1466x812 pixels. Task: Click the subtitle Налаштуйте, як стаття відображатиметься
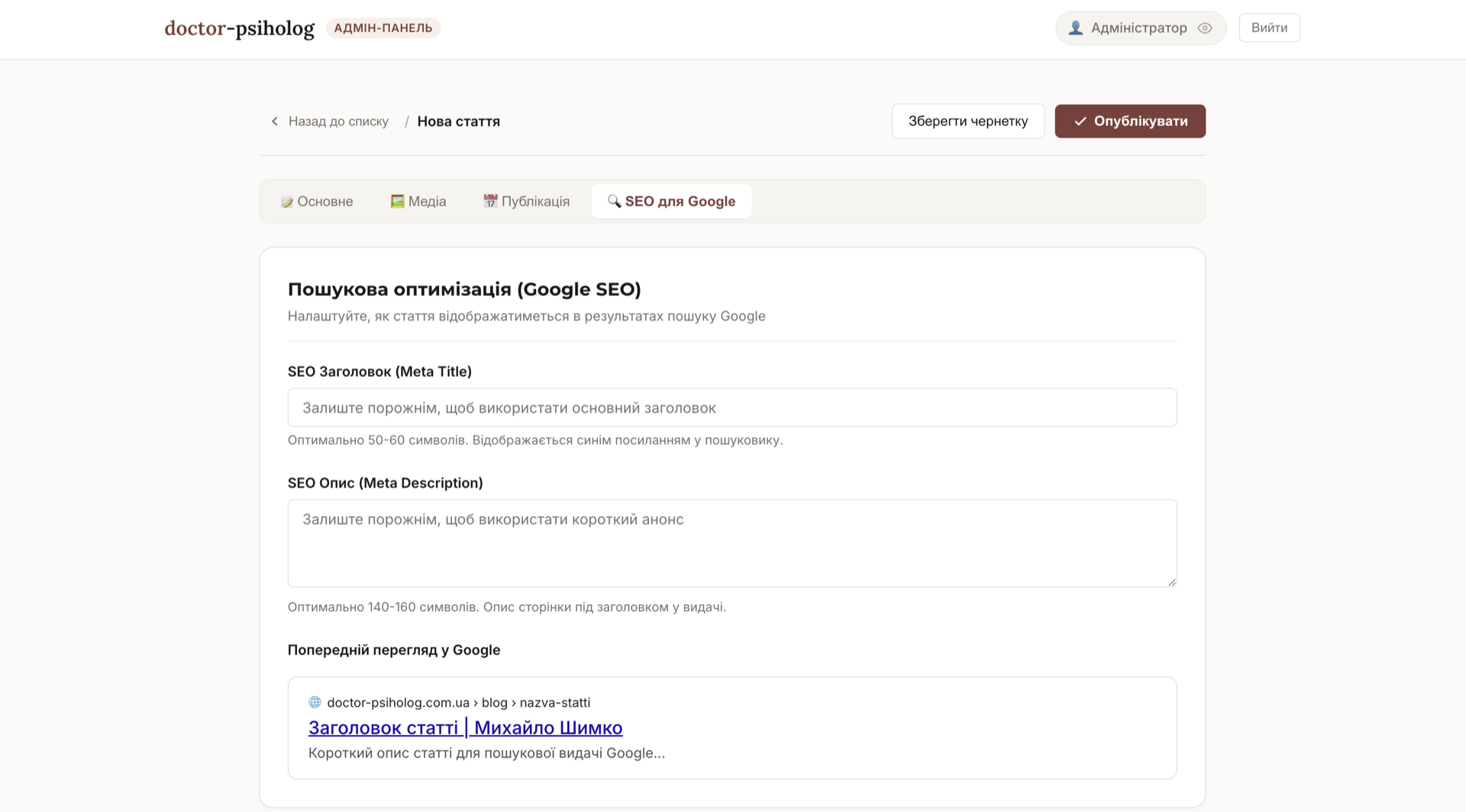point(526,316)
